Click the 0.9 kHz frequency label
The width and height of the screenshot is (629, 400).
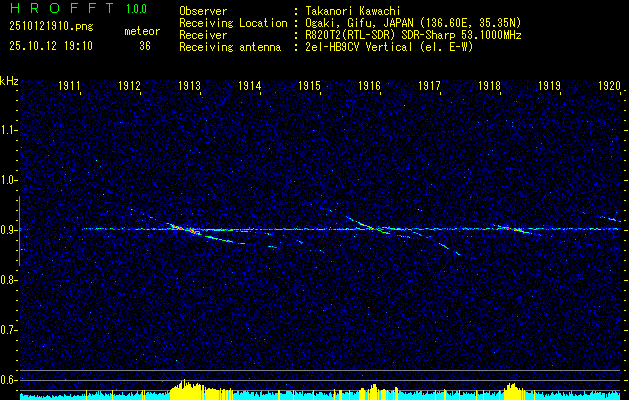point(8,230)
